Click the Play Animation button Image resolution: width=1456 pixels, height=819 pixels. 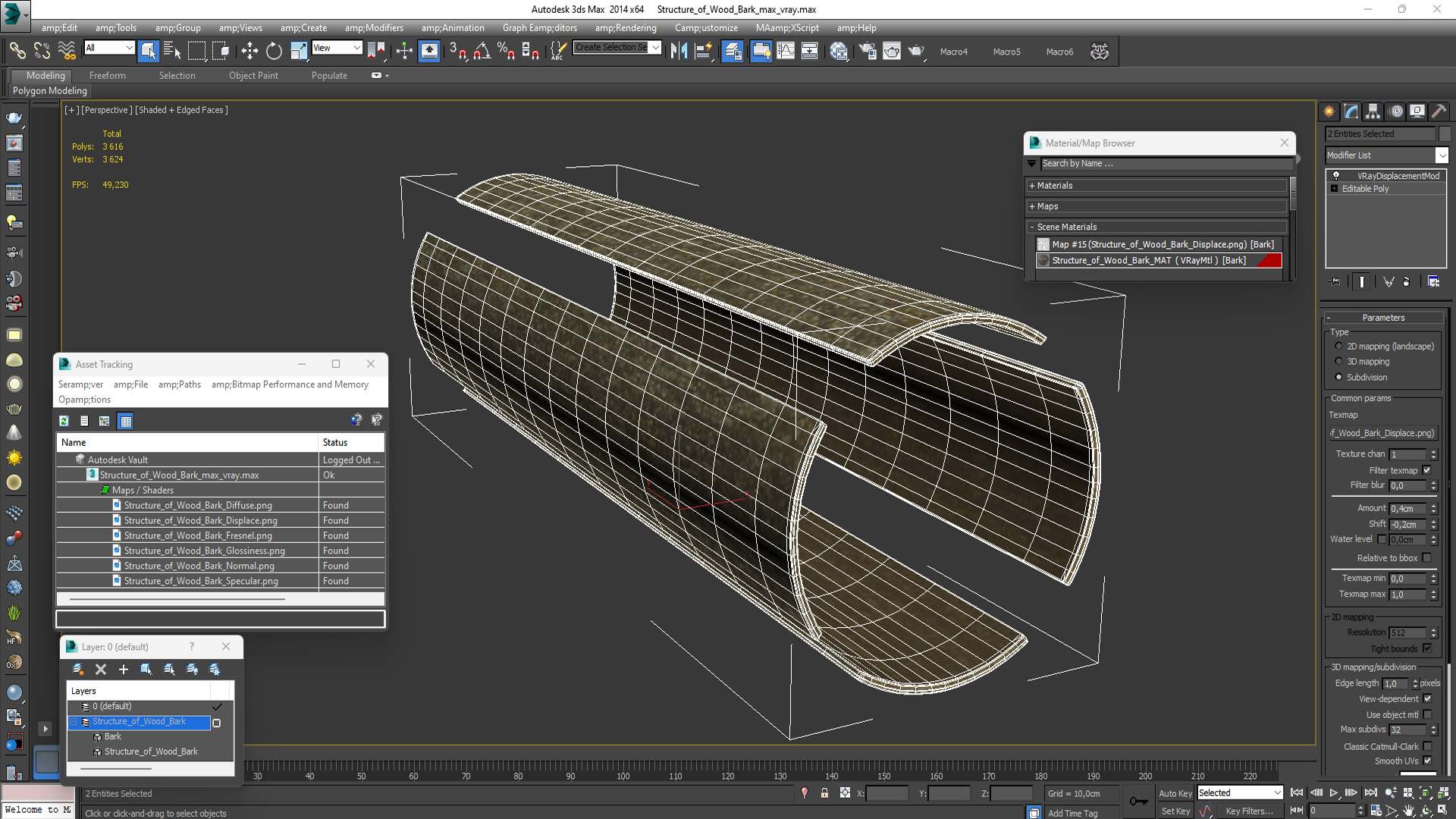1333,792
